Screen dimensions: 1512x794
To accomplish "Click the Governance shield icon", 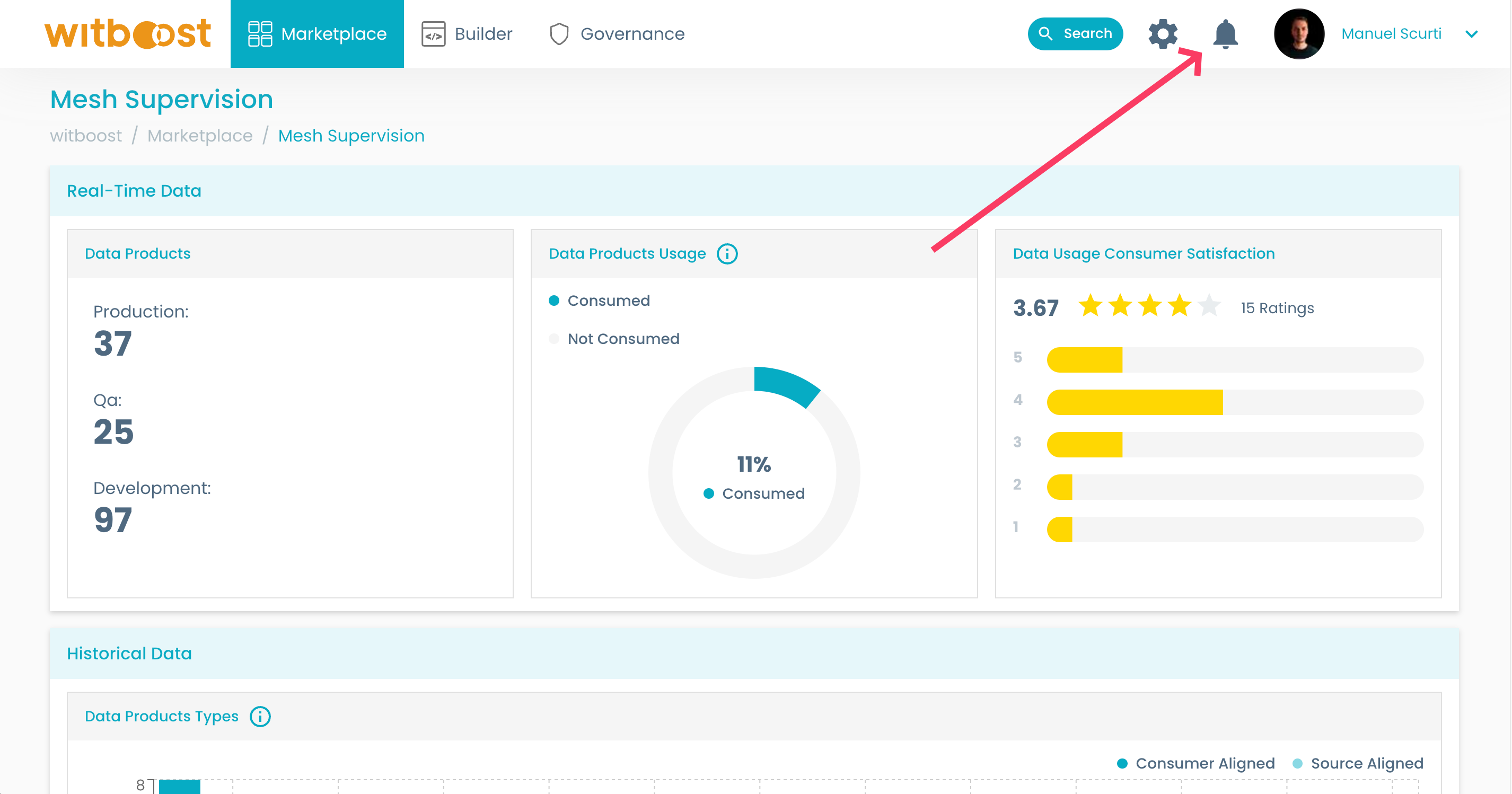I will 559,34.
